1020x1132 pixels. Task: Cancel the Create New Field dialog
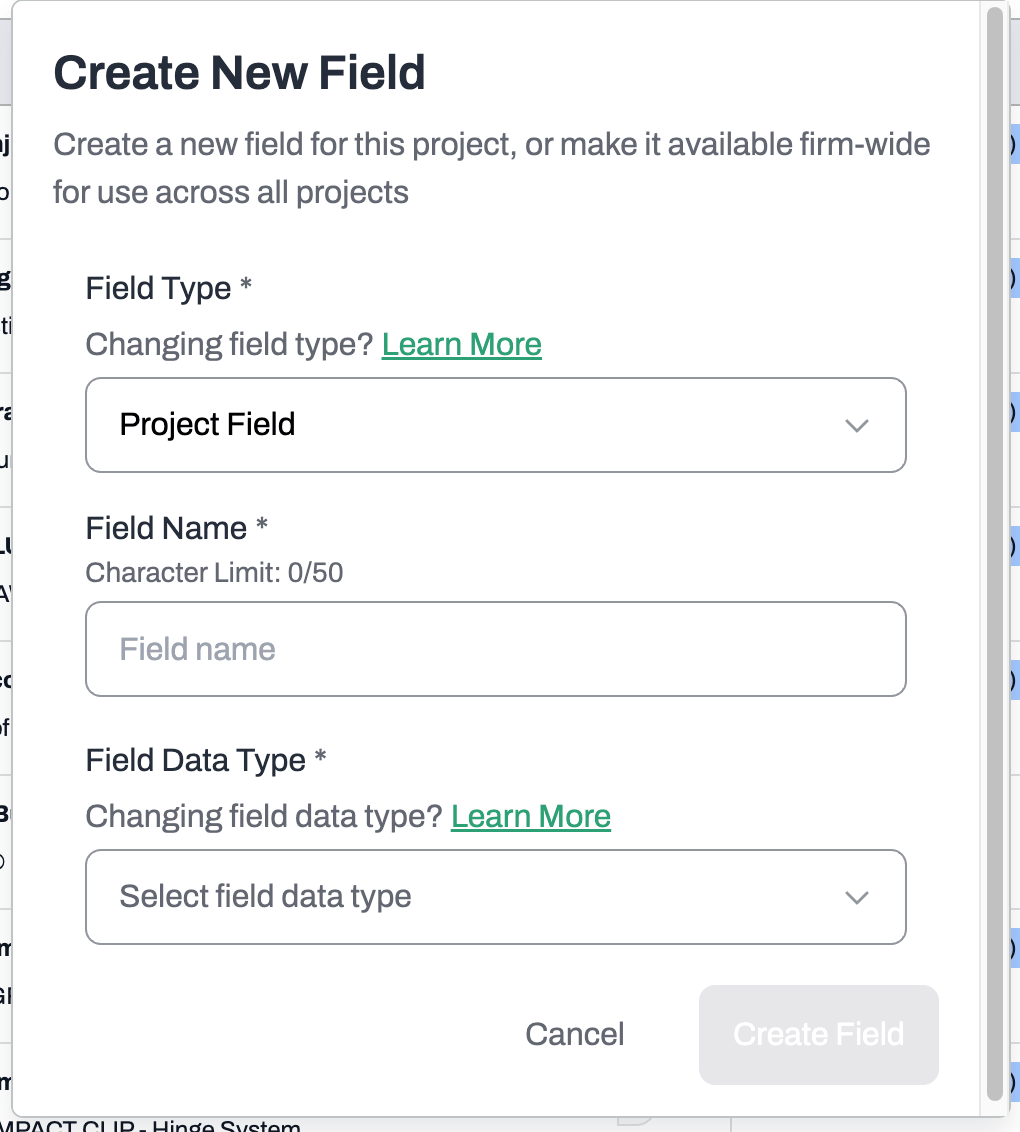click(575, 1035)
